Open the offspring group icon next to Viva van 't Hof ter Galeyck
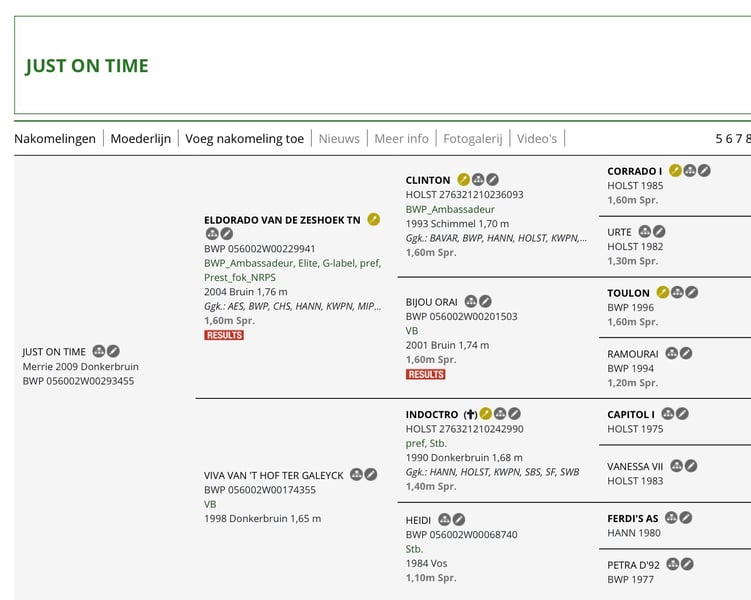The height and width of the screenshot is (600, 751). coord(356,475)
